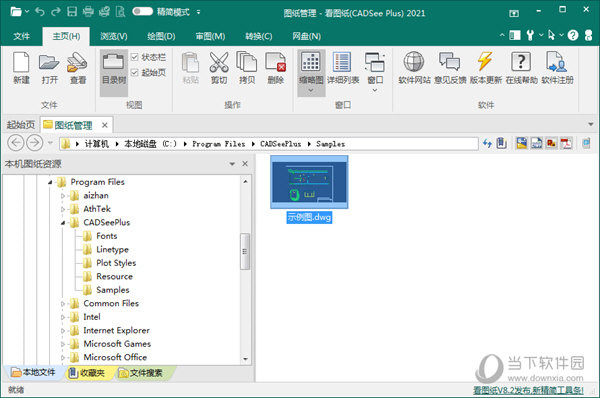
Task: Open the navigation history dropdown arrow
Action: [x=50, y=143]
